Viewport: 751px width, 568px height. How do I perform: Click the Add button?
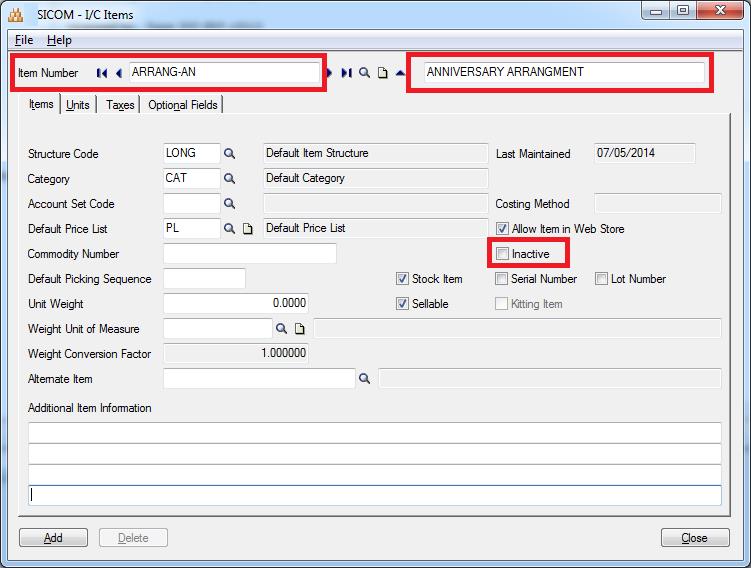coord(53,537)
